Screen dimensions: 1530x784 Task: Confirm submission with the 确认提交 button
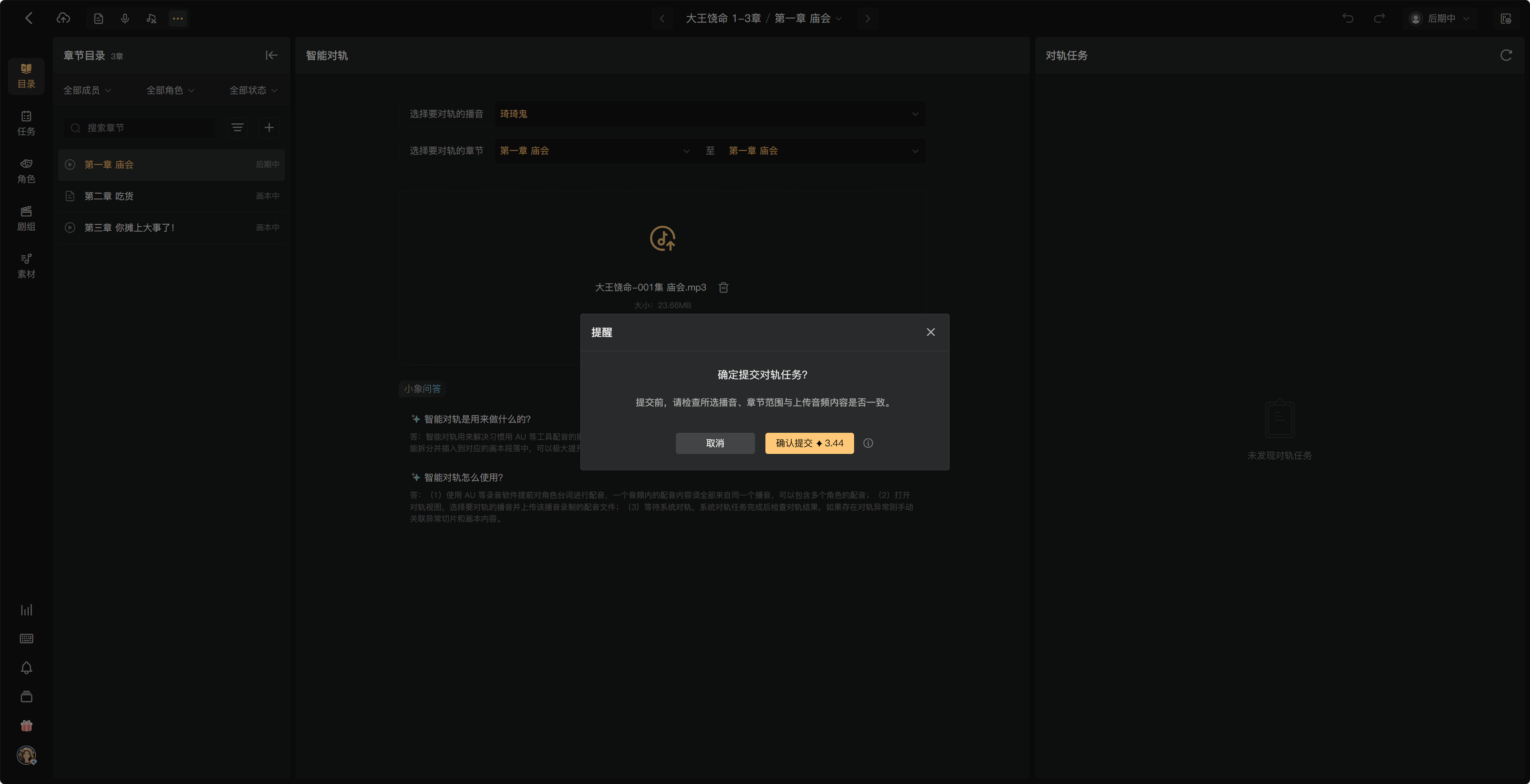point(809,443)
